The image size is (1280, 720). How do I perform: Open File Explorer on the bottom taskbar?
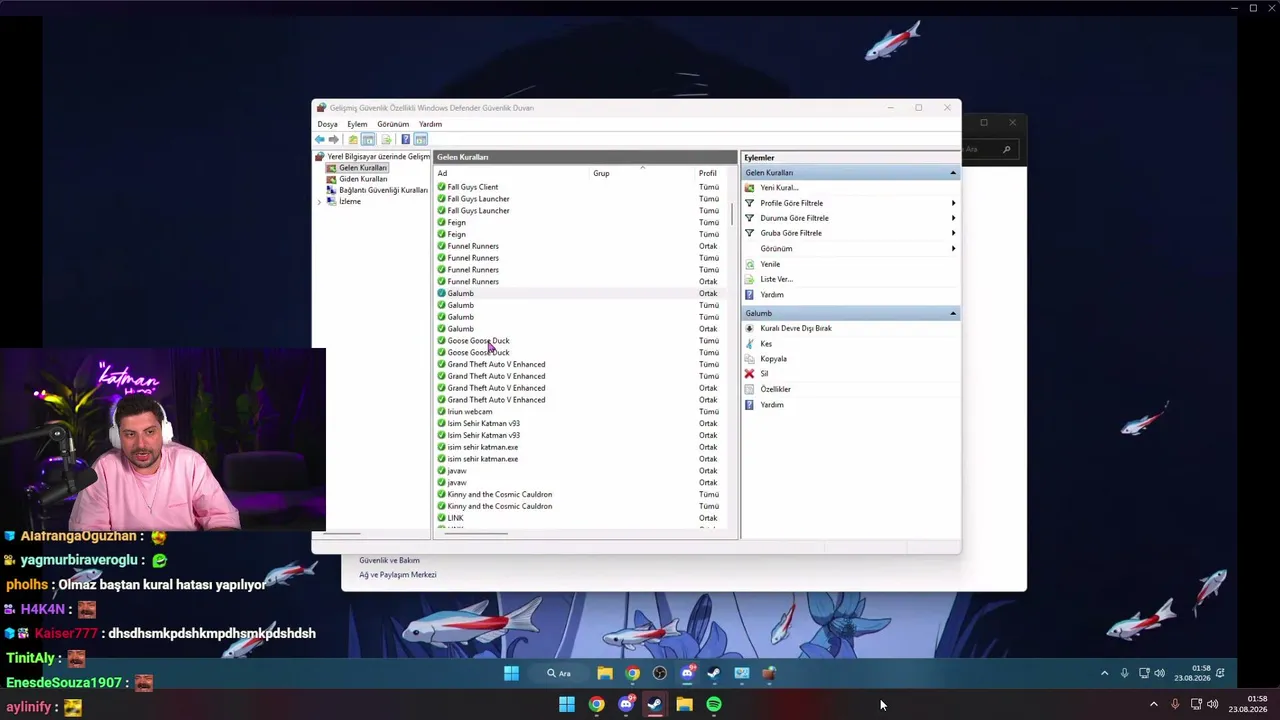pos(684,705)
